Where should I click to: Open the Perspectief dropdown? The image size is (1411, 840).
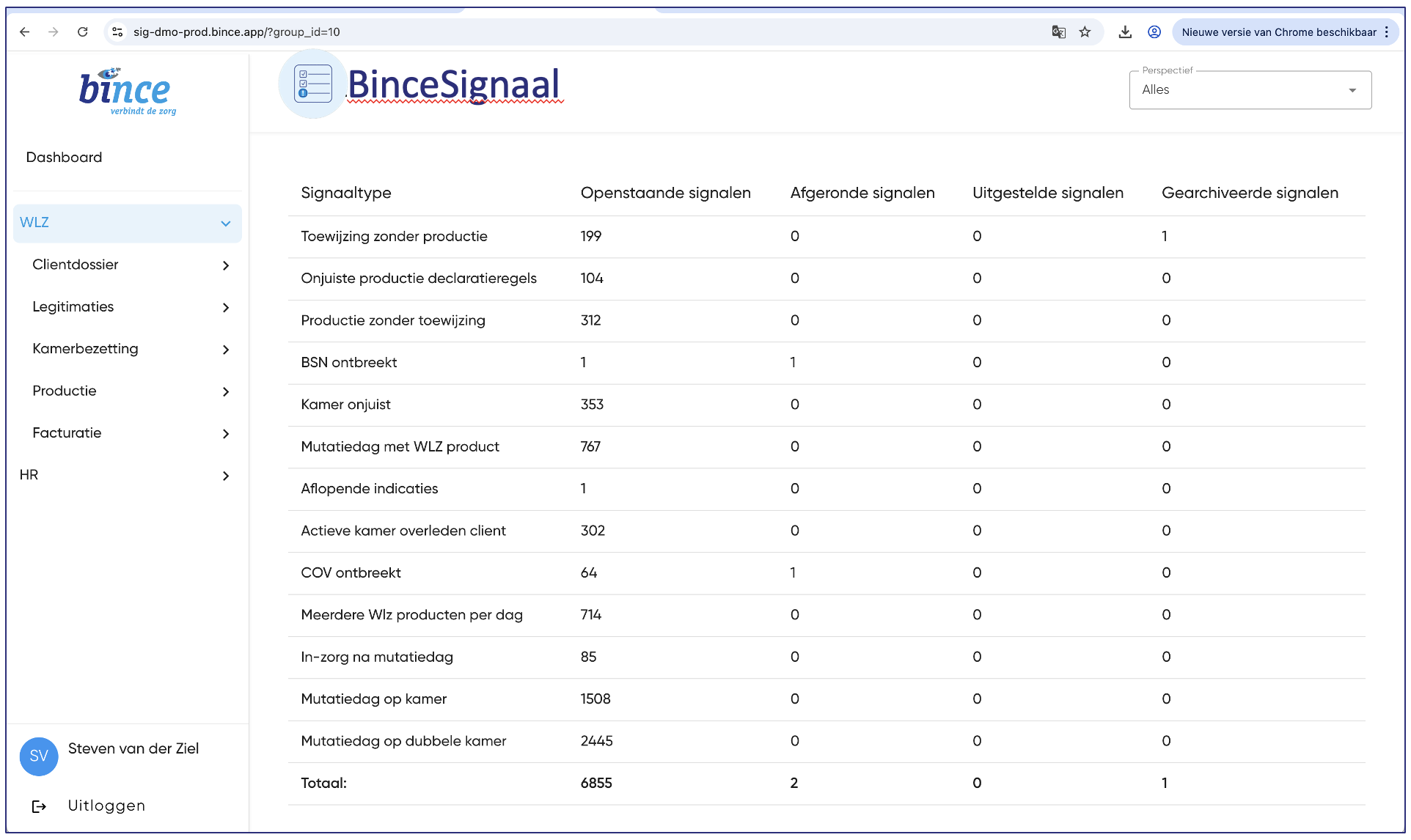[1250, 90]
